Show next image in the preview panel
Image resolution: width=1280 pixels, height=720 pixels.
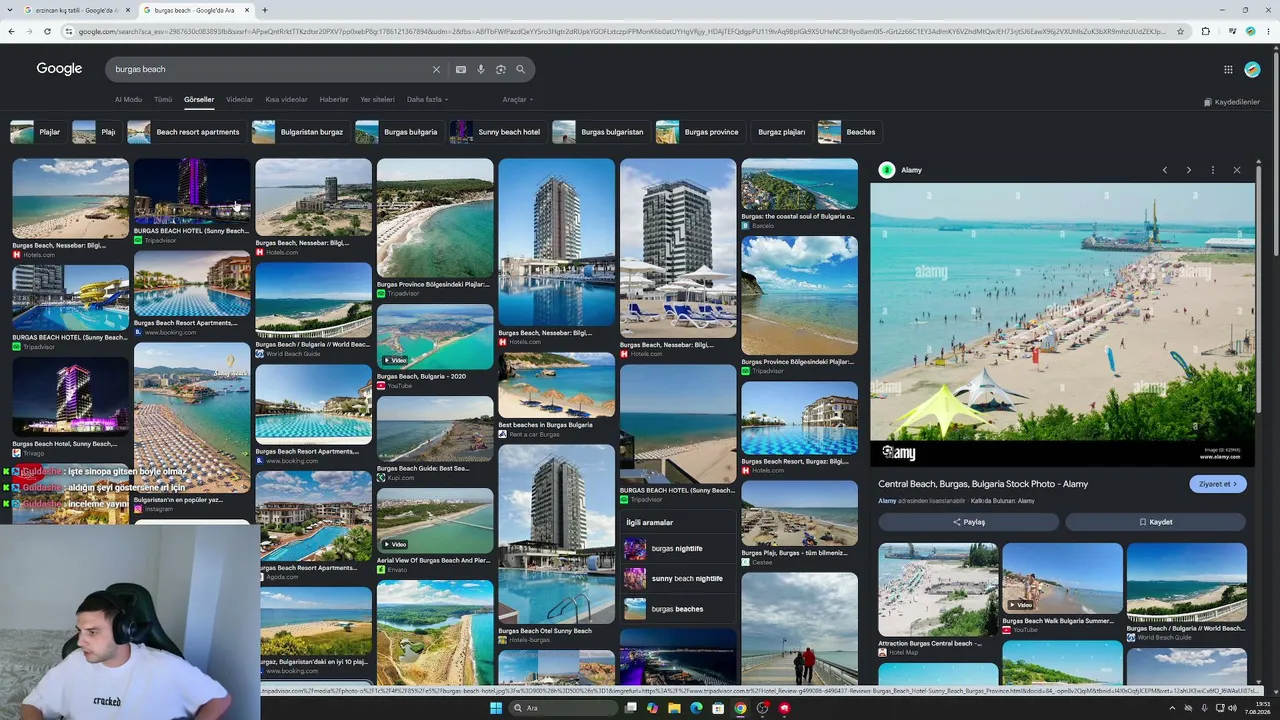(1189, 170)
